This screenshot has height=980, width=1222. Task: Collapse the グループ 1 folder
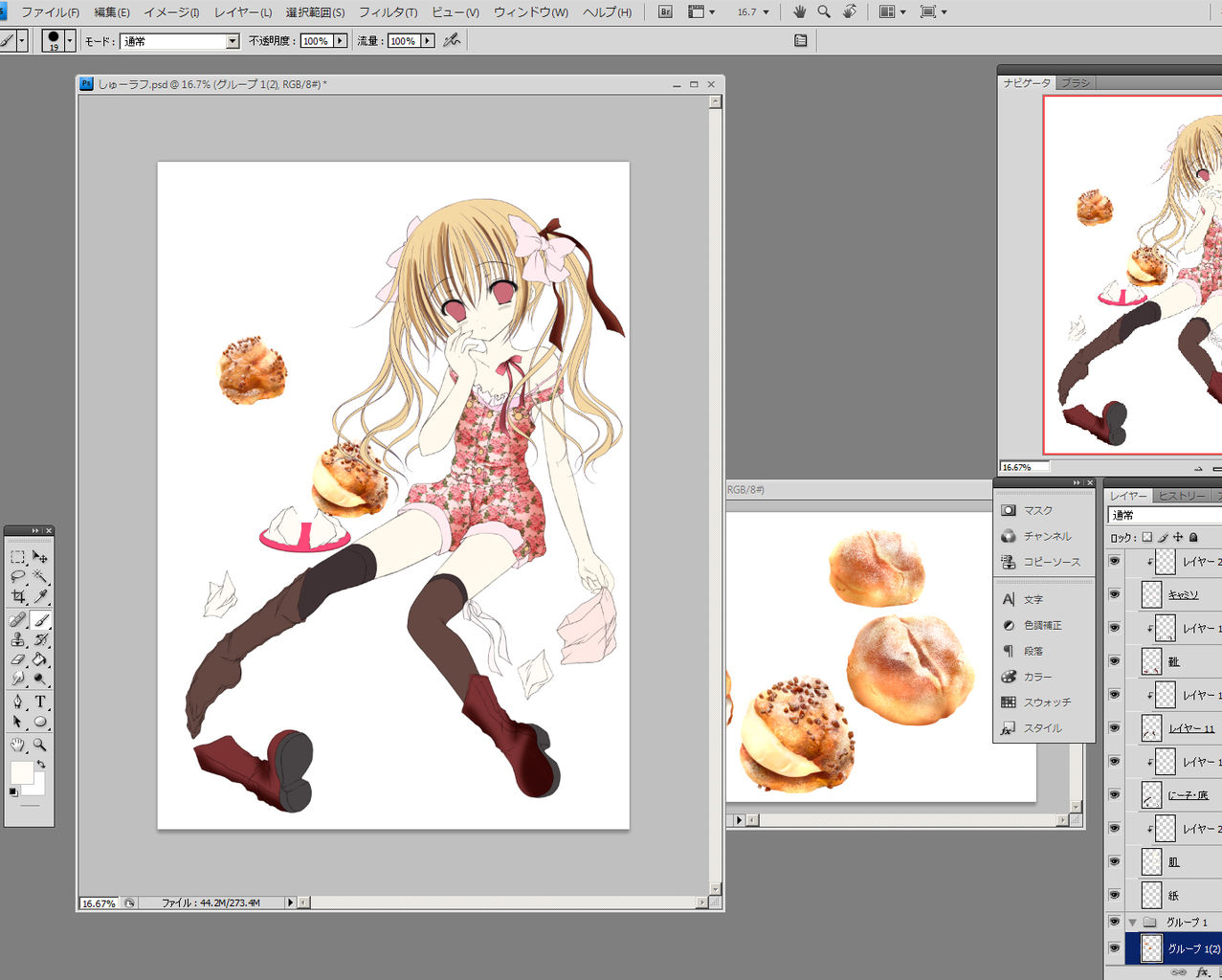(1133, 923)
